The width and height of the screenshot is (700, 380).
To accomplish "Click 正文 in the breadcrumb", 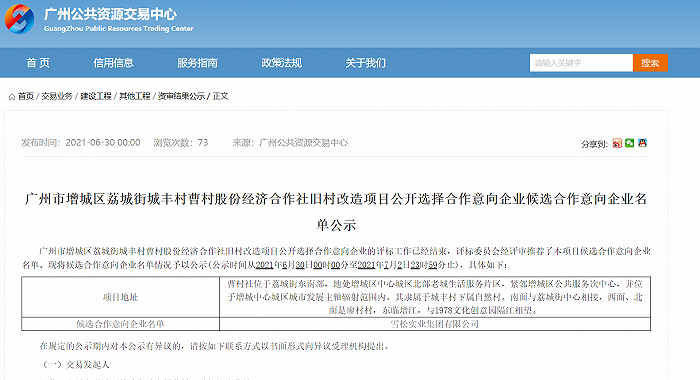I will (220, 96).
